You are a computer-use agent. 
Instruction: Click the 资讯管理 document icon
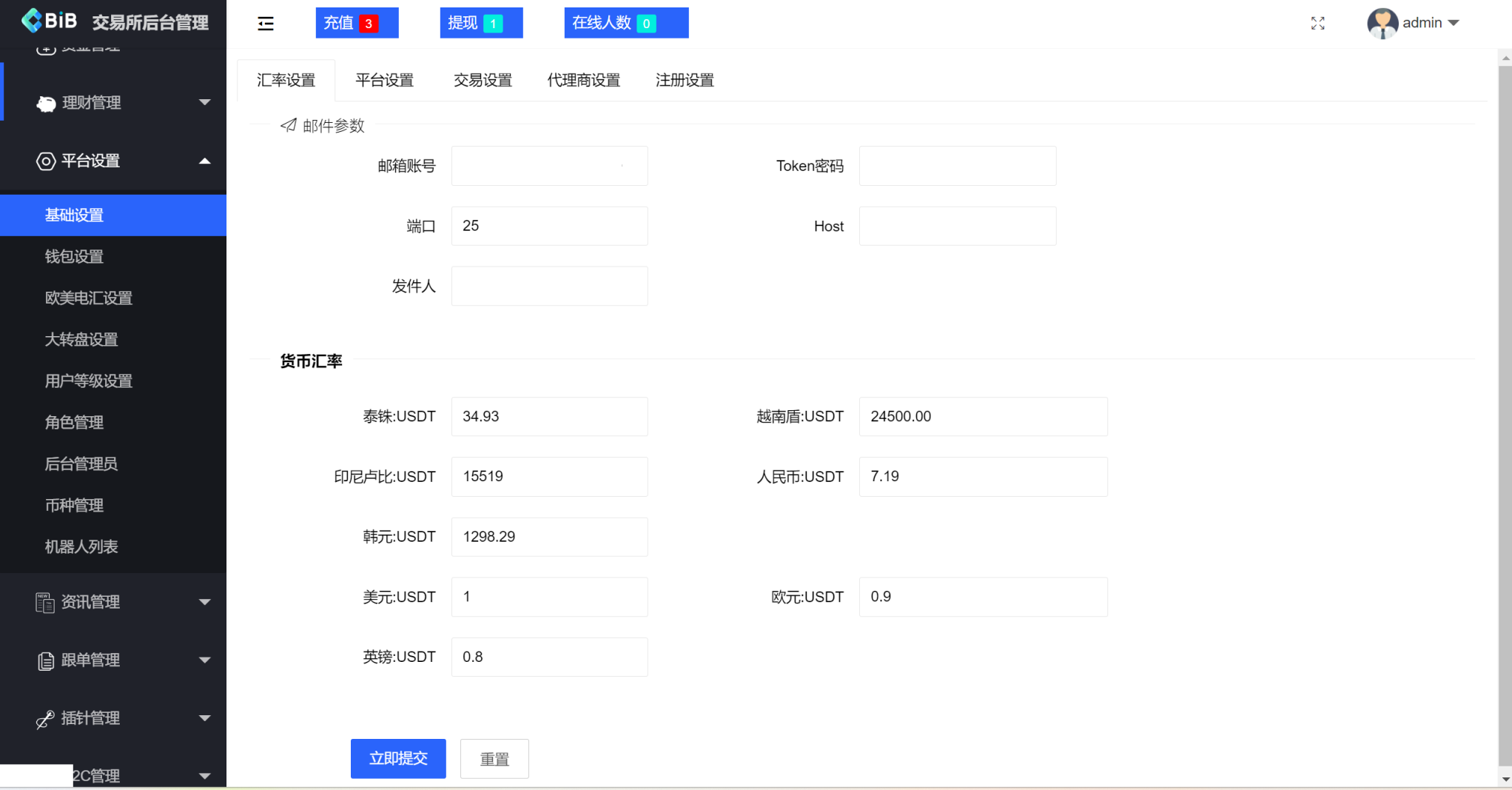pos(44,602)
